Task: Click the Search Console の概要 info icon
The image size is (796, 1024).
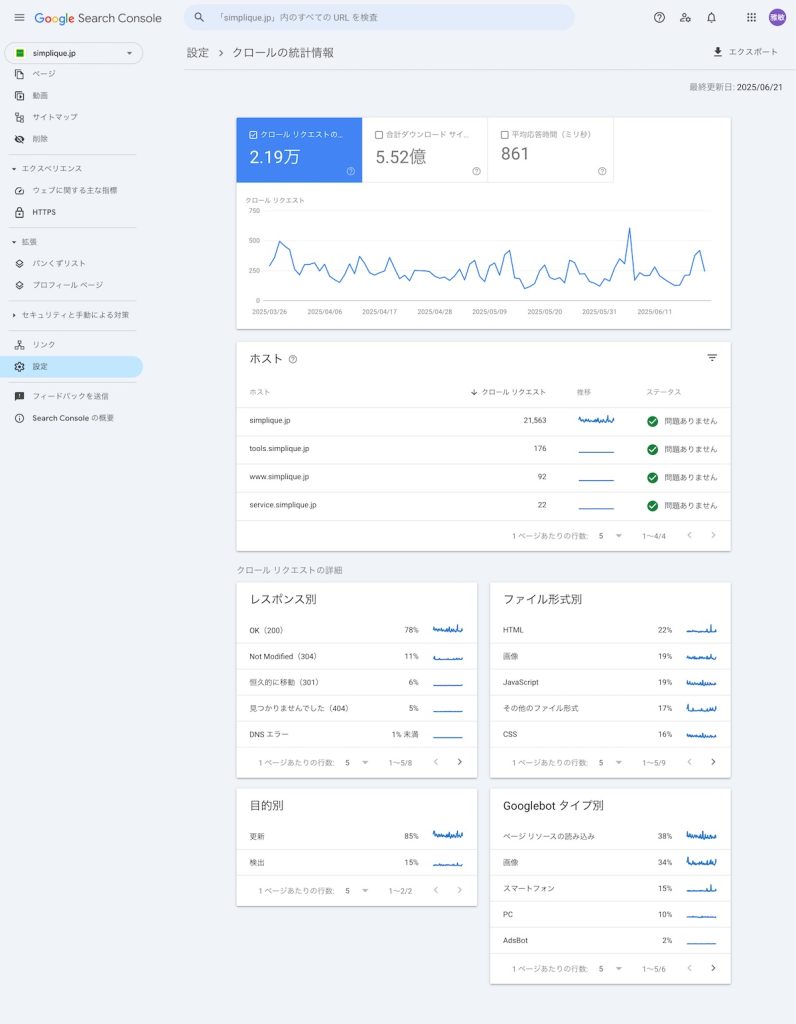Action: pos(20,418)
